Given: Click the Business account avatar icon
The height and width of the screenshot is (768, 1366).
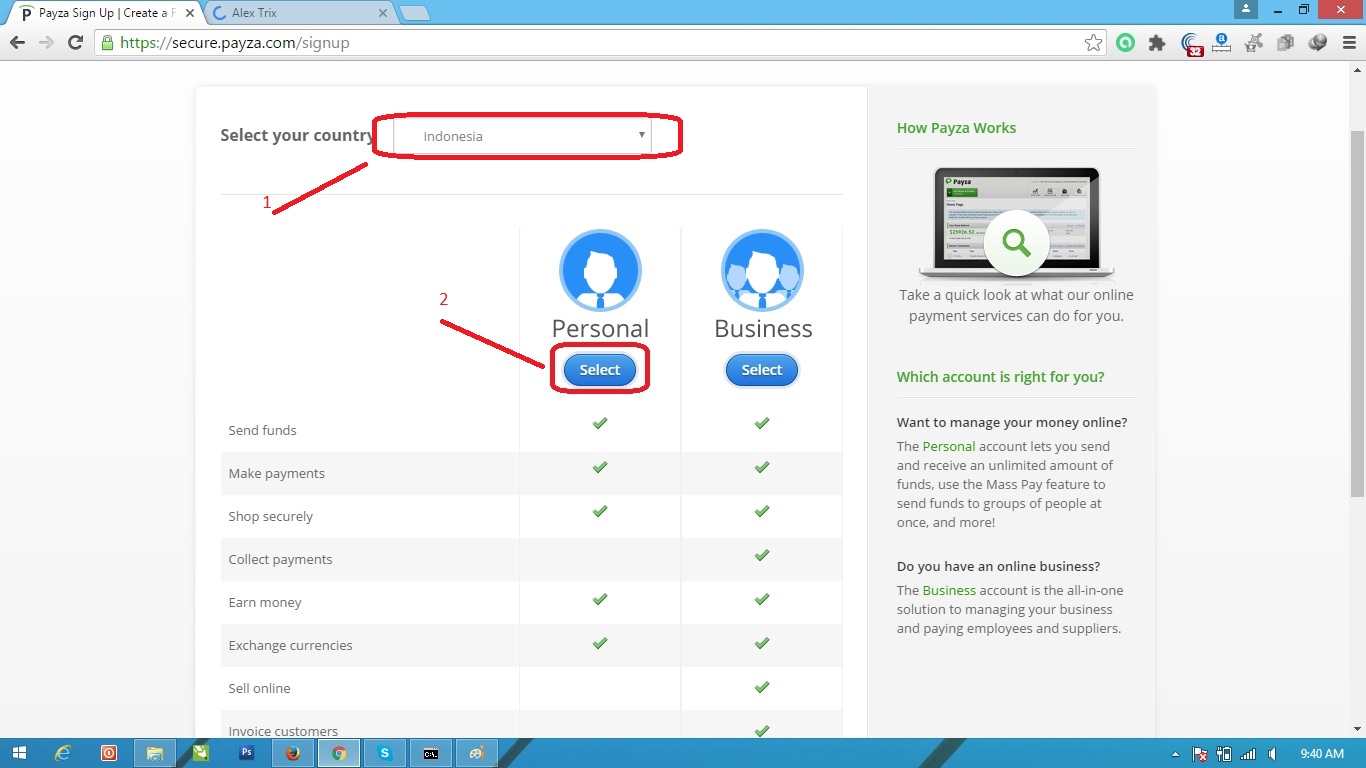Looking at the screenshot, I should tap(762, 271).
